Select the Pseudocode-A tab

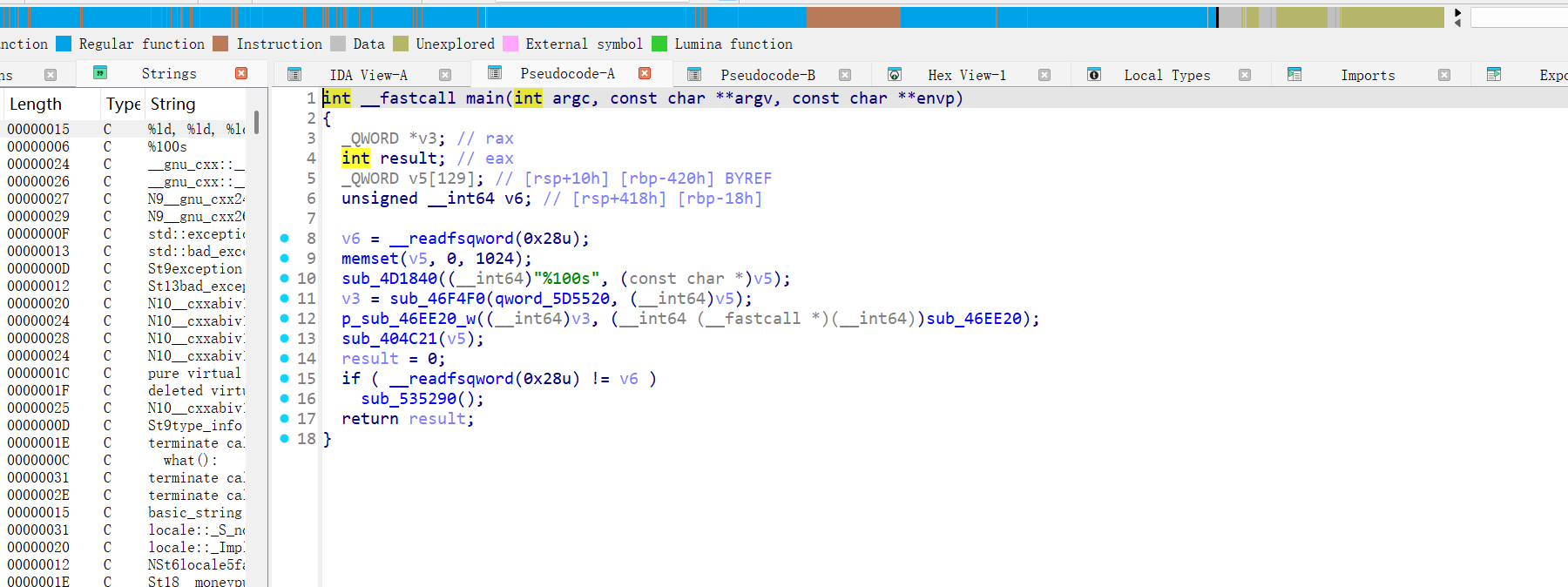point(567,74)
